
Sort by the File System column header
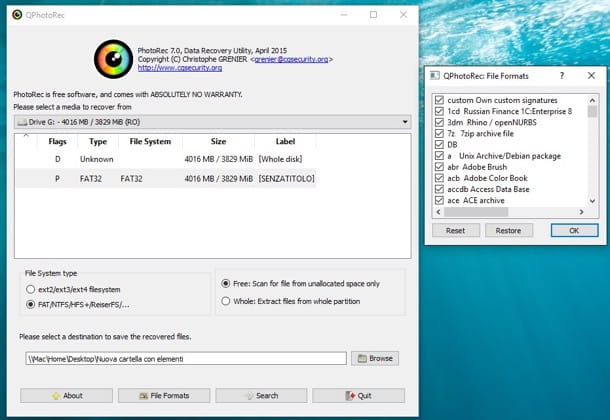150,142
